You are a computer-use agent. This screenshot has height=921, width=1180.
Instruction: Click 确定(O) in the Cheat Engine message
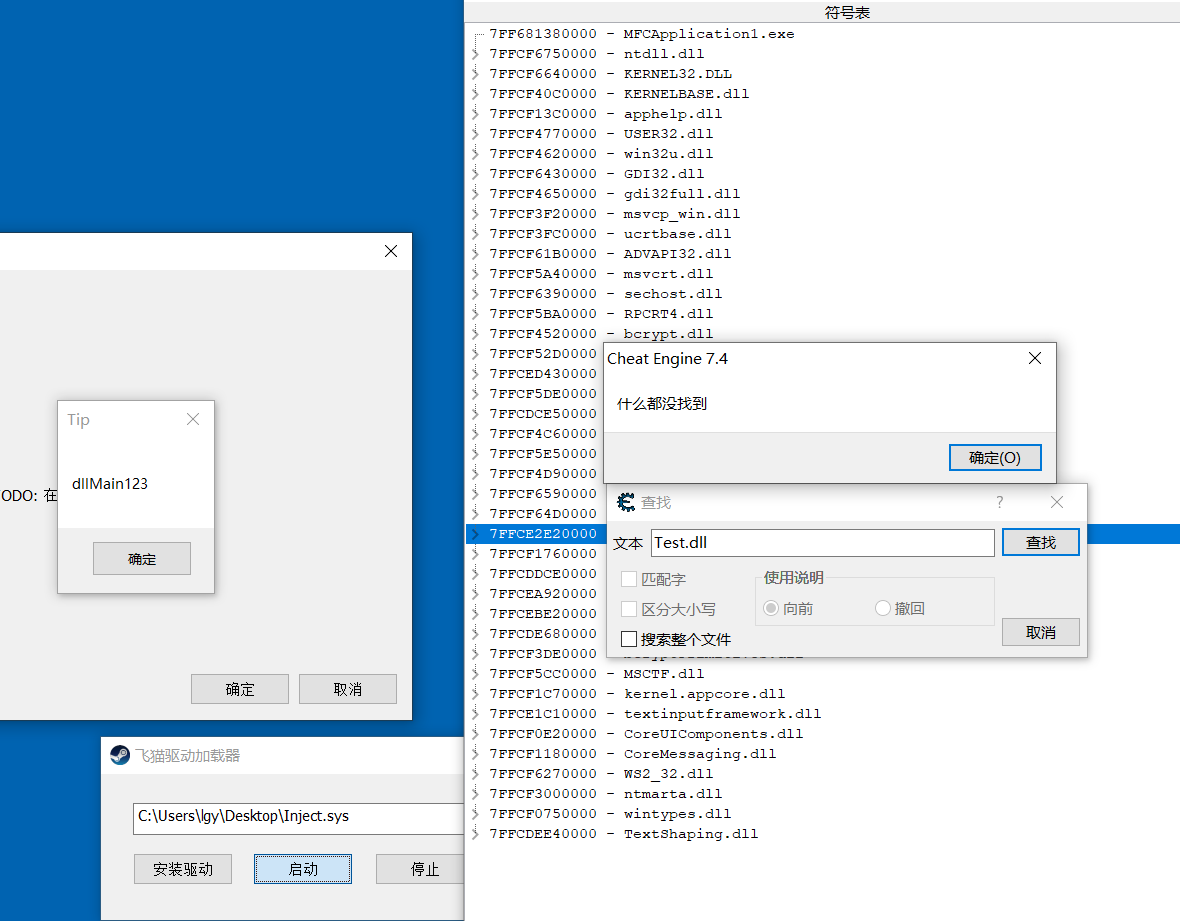point(995,457)
